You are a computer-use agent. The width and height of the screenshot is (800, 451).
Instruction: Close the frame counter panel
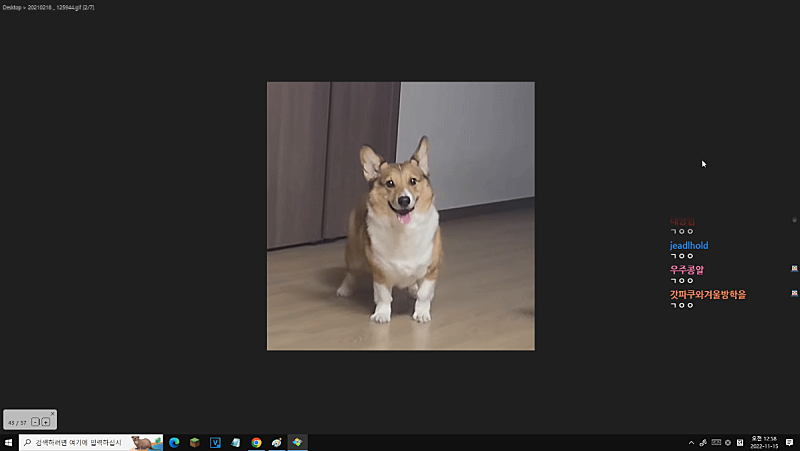pos(53,414)
